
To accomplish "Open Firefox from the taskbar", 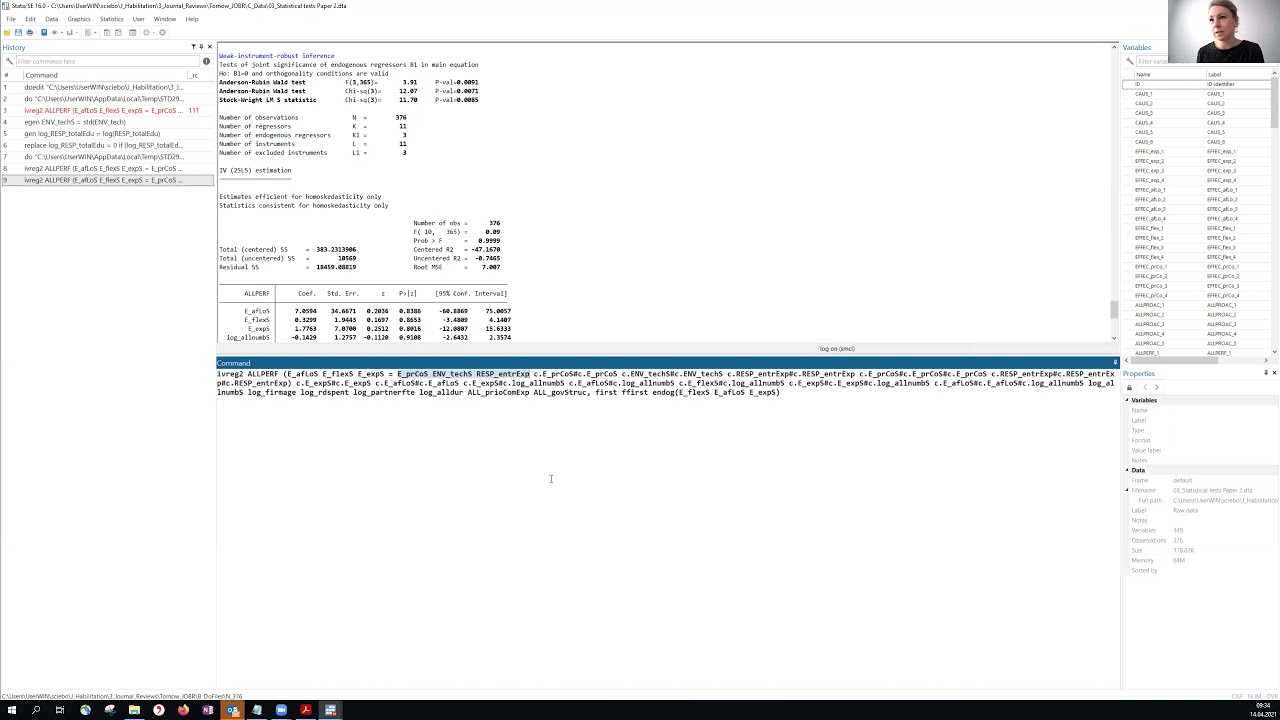I will [x=183, y=710].
